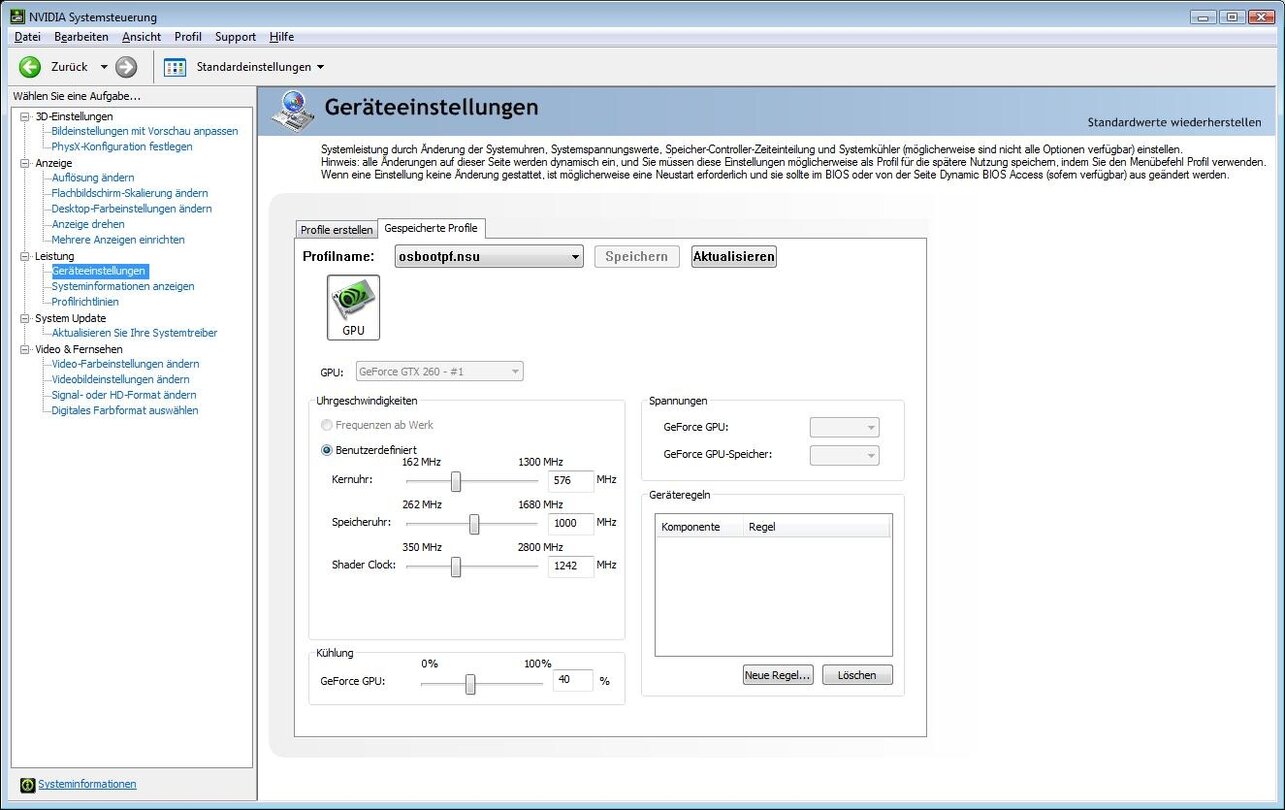Click the Shader Clock MHz input field
Viewport: 1285px width, 810px height.
pos(570,566)
